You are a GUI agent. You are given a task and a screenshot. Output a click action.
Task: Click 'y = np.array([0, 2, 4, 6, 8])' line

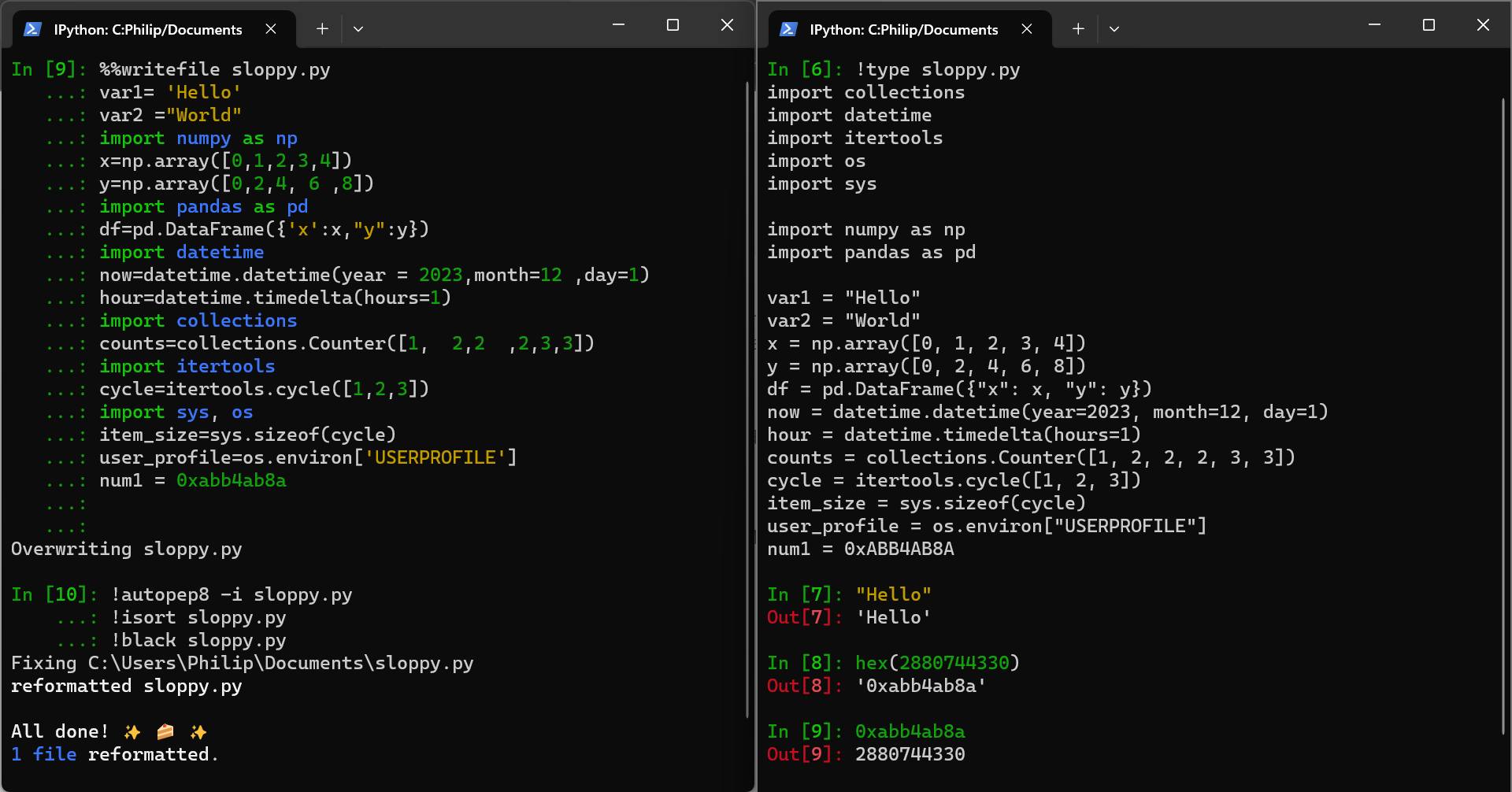(x=927, y=366)
